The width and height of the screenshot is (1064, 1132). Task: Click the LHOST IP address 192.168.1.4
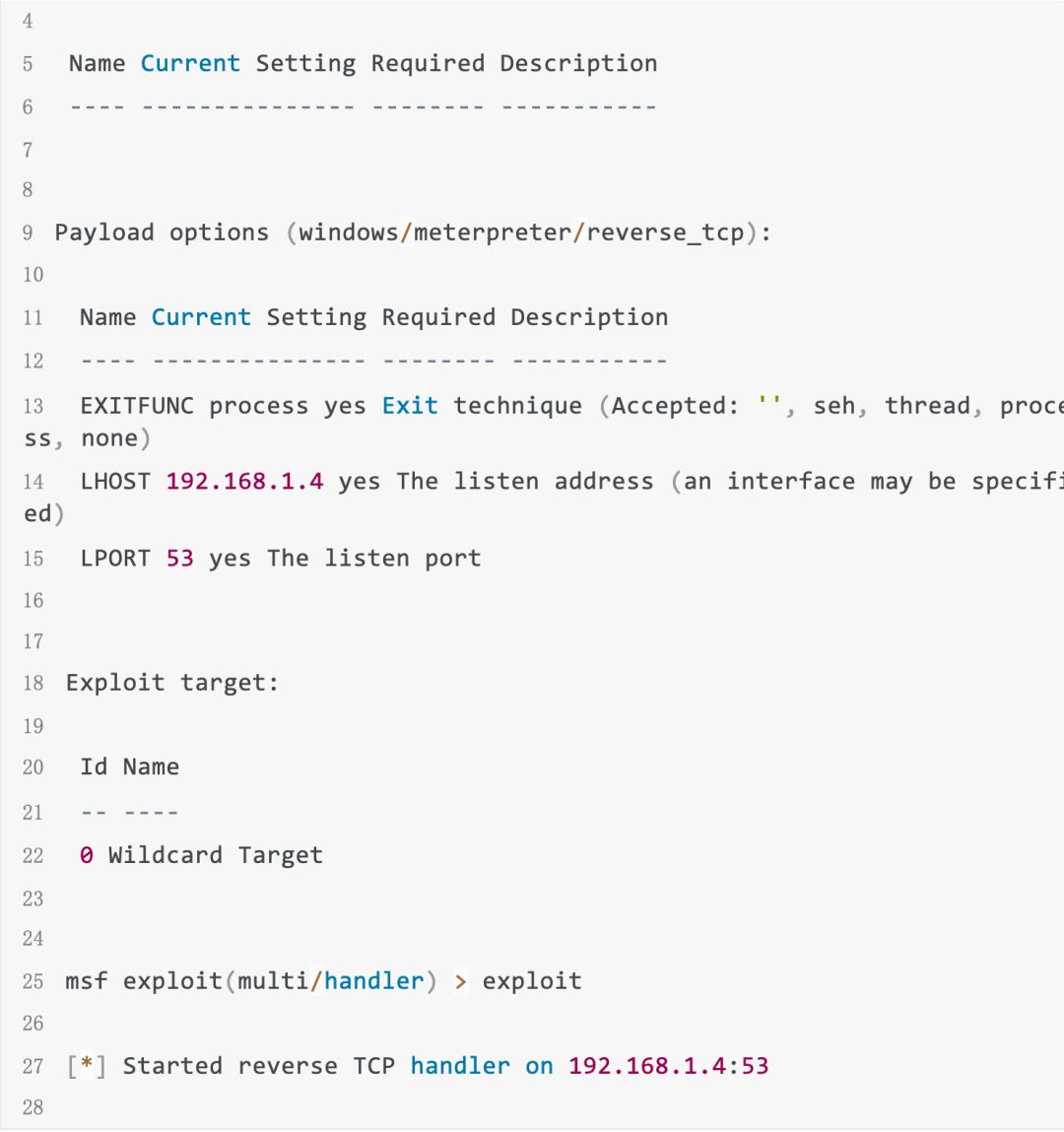[x=244, y=482]
